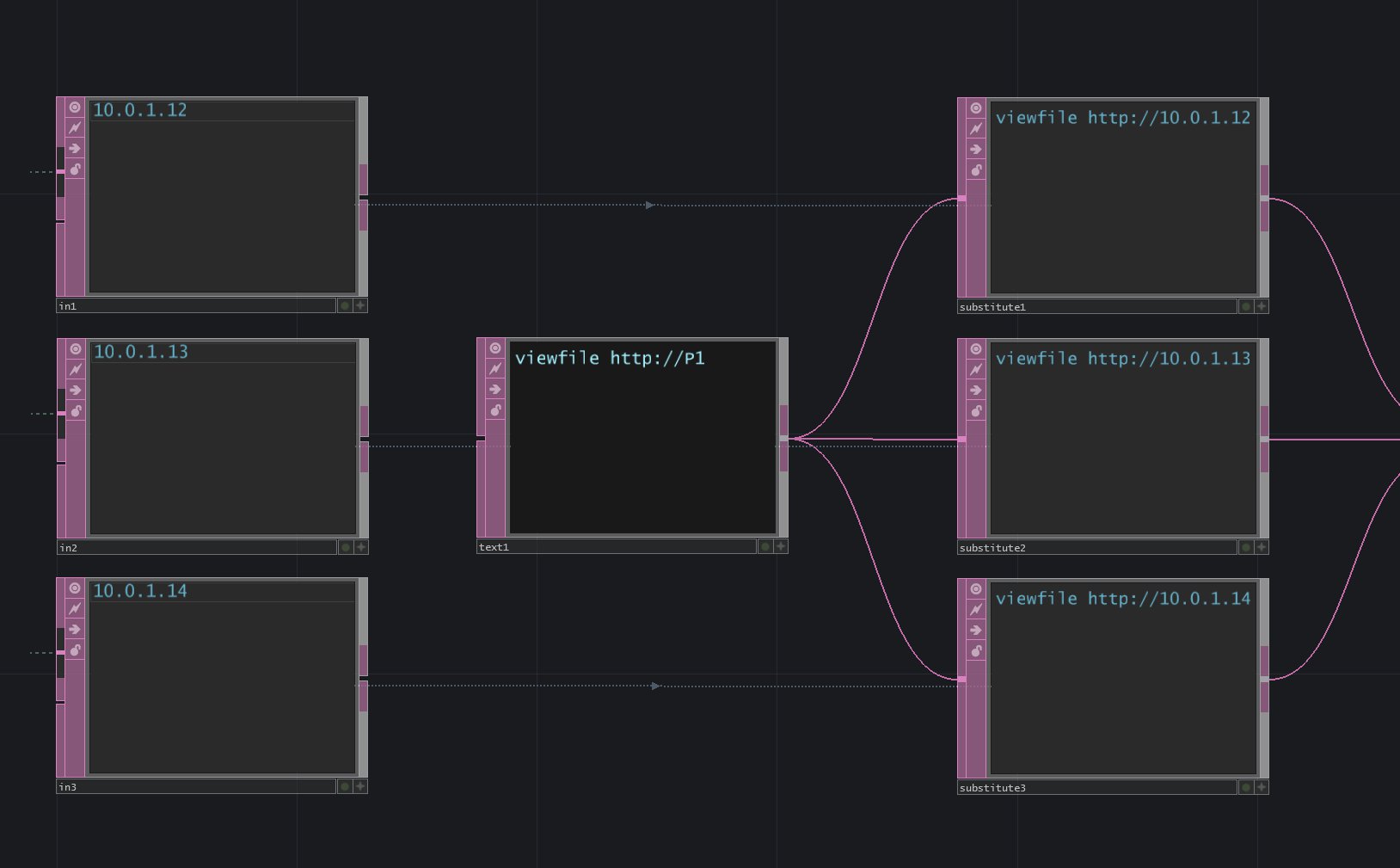
Task: Click the lock flag on text1
Action: [x=495, y=410]
